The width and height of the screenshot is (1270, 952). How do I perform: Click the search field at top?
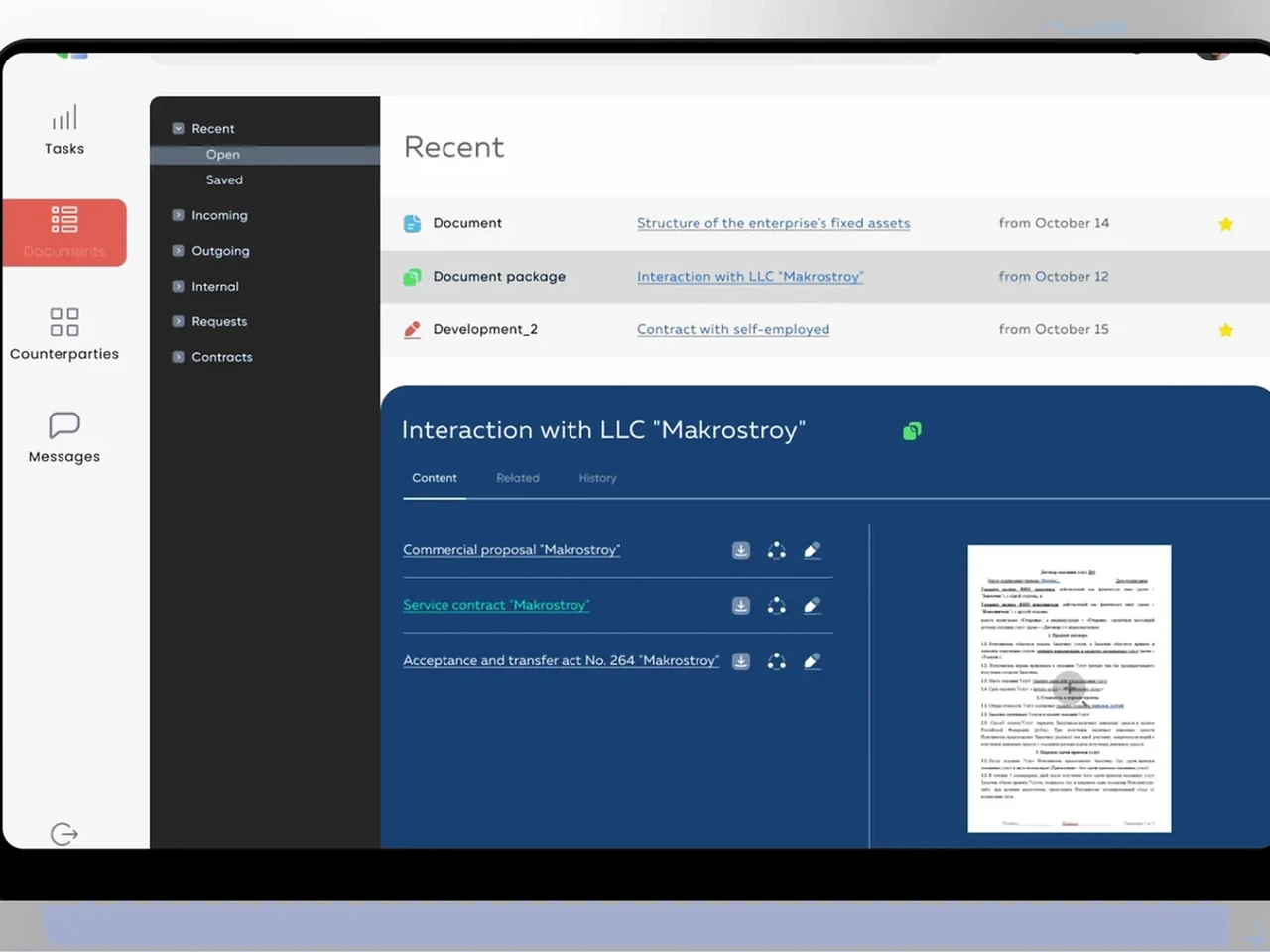[544, 58]
